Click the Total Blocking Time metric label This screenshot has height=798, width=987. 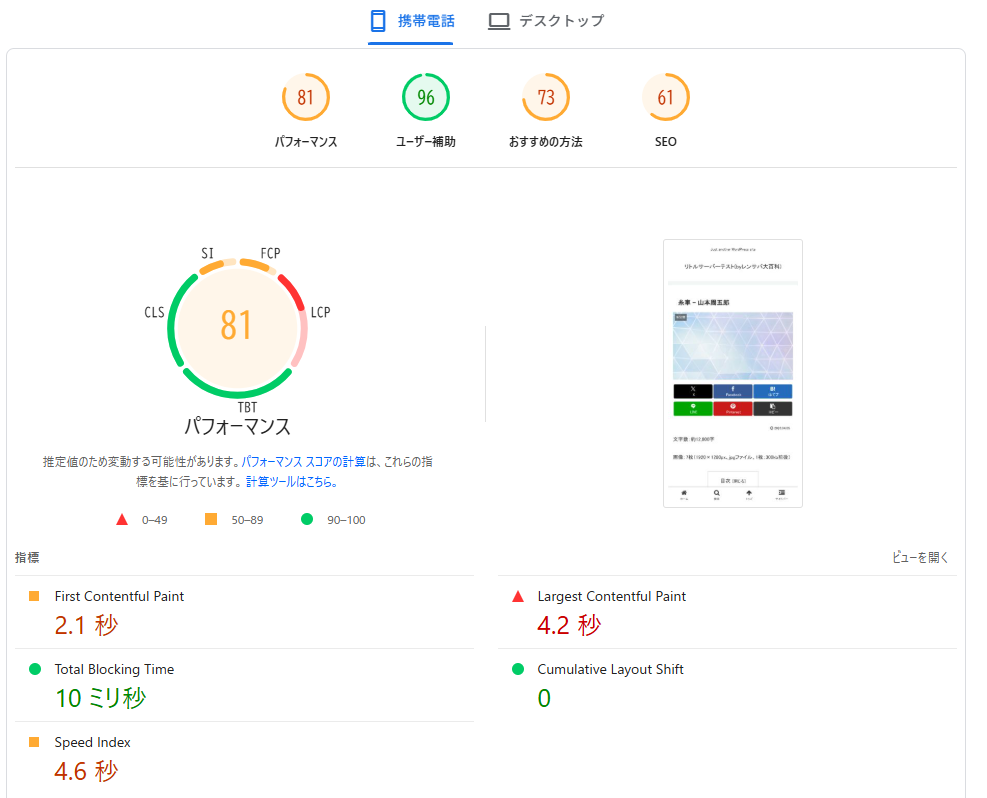coord(115,670)
